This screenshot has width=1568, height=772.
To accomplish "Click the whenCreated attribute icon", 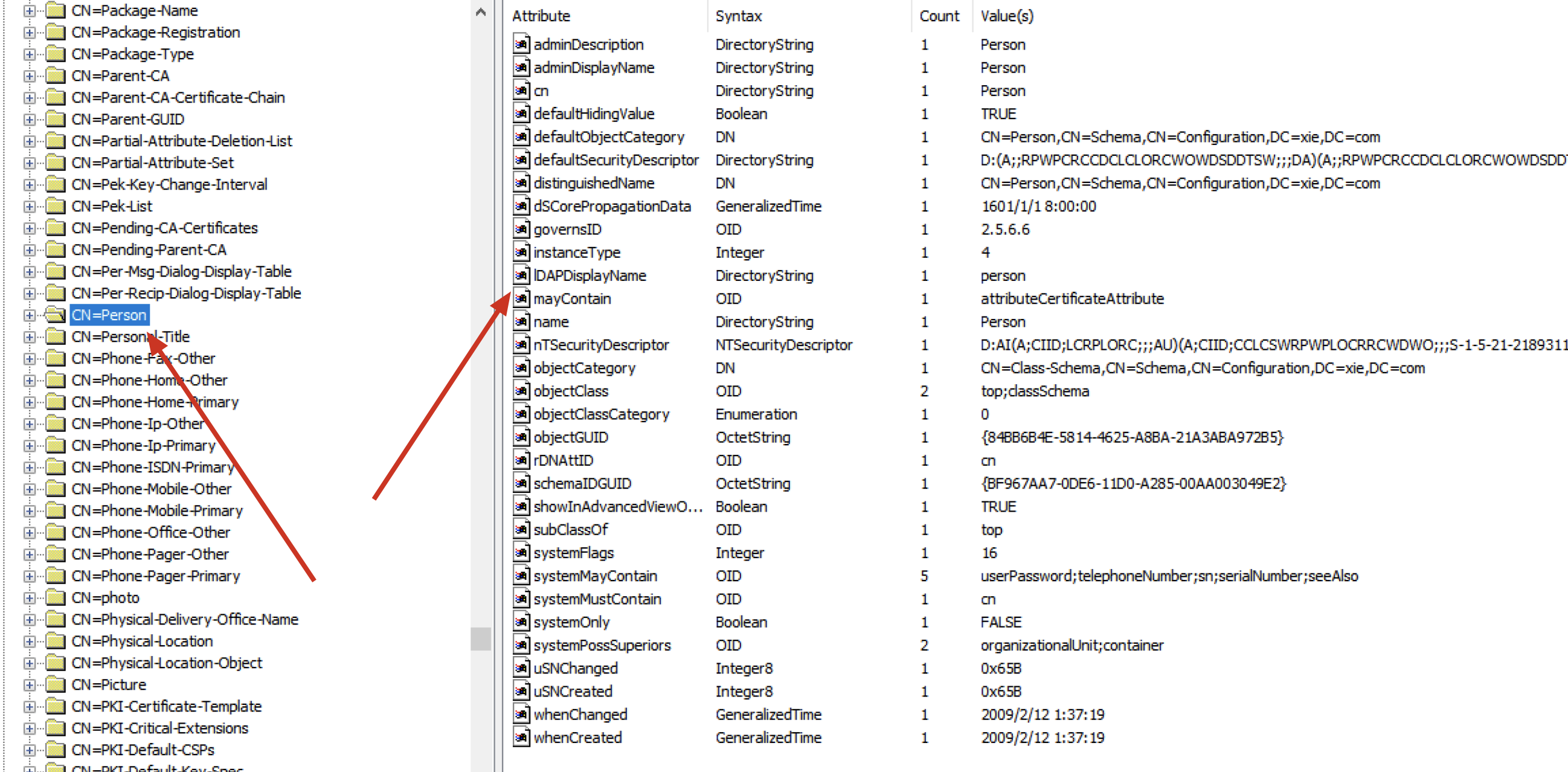I will pyautogui.click(x=522, y=738).
